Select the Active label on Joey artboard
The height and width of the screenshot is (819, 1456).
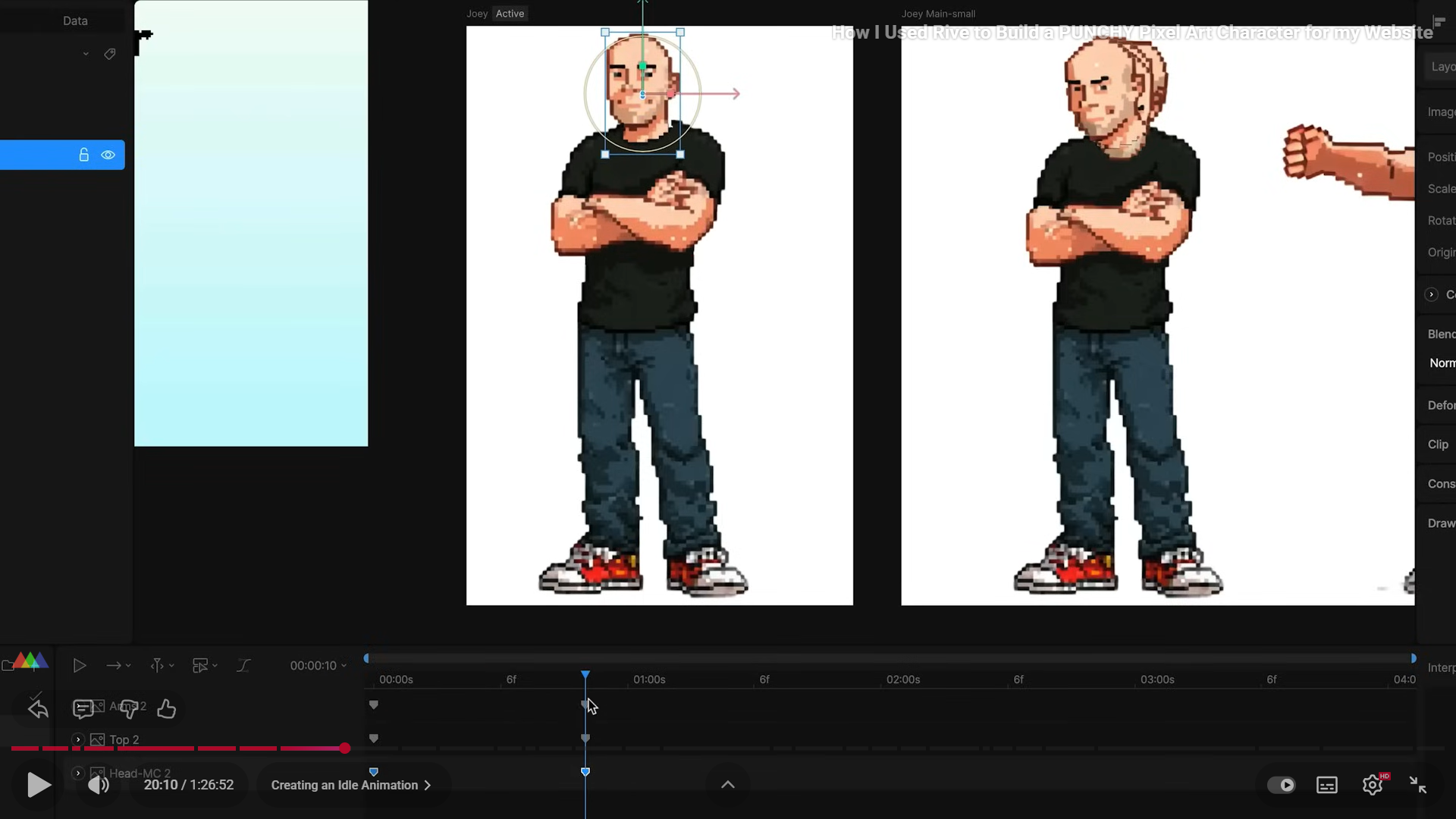(510, 14)
